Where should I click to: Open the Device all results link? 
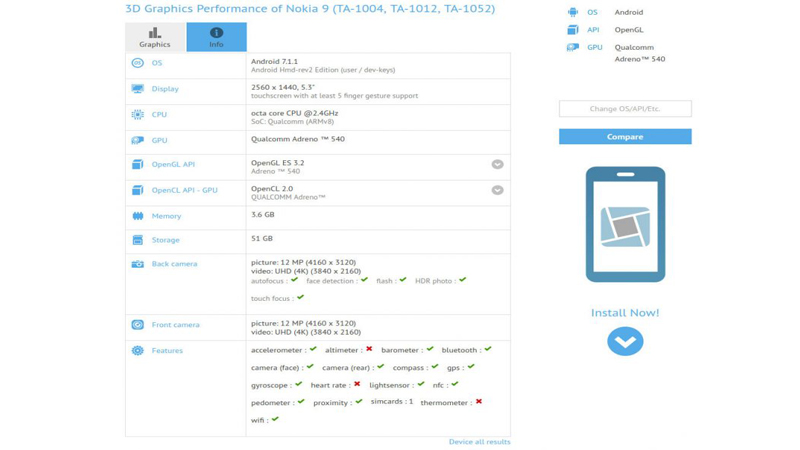click(480, 442)
